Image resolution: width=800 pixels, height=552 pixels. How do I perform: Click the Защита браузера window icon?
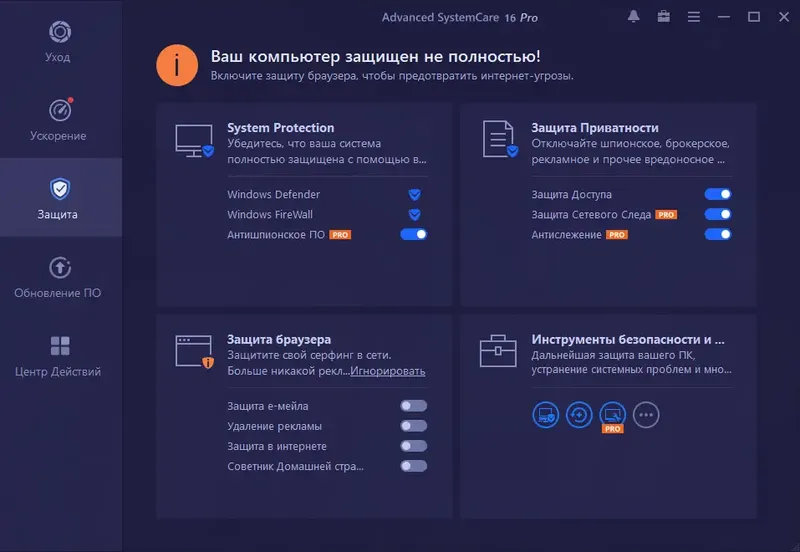click(194, 352)
